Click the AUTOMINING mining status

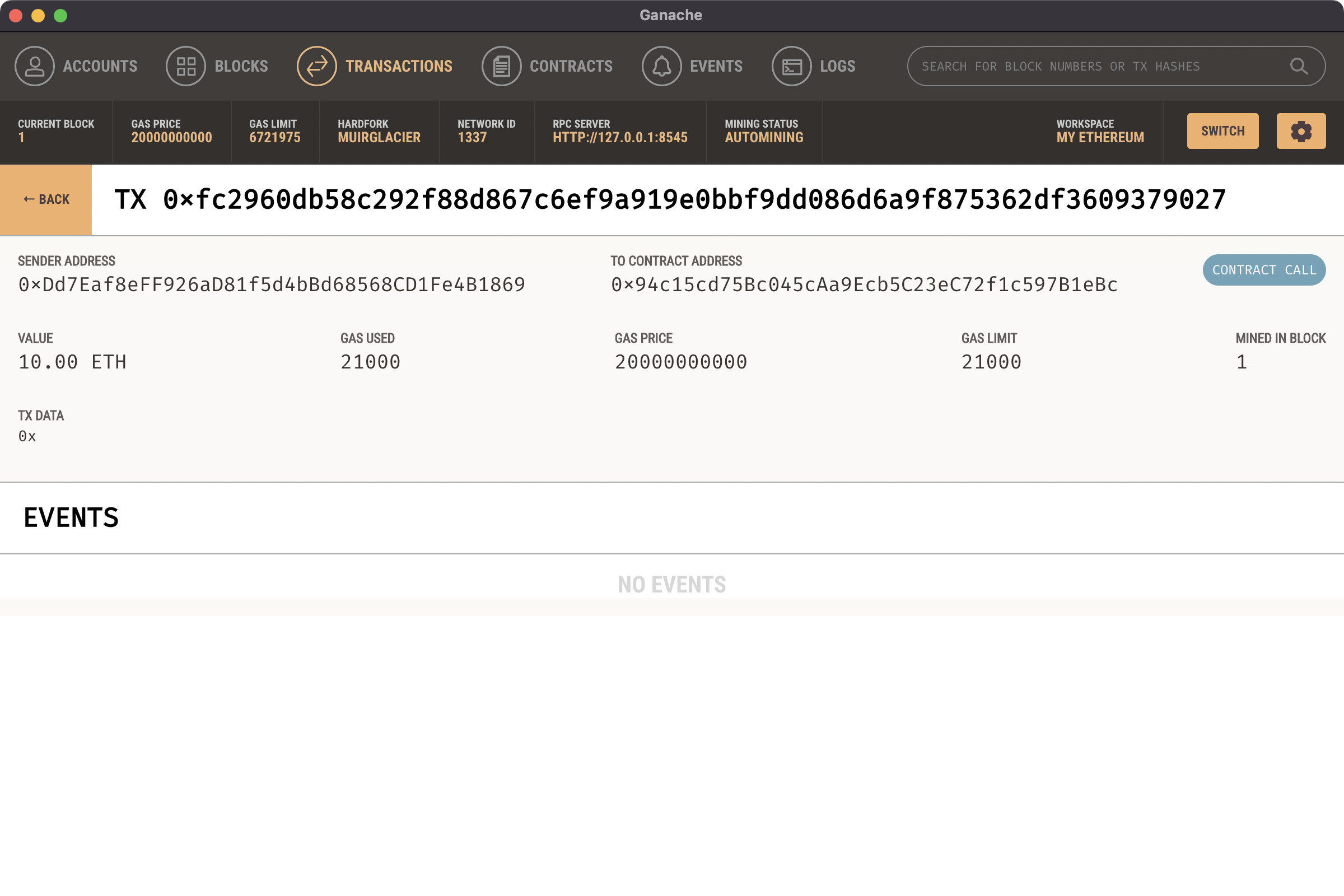pos(764,138)
